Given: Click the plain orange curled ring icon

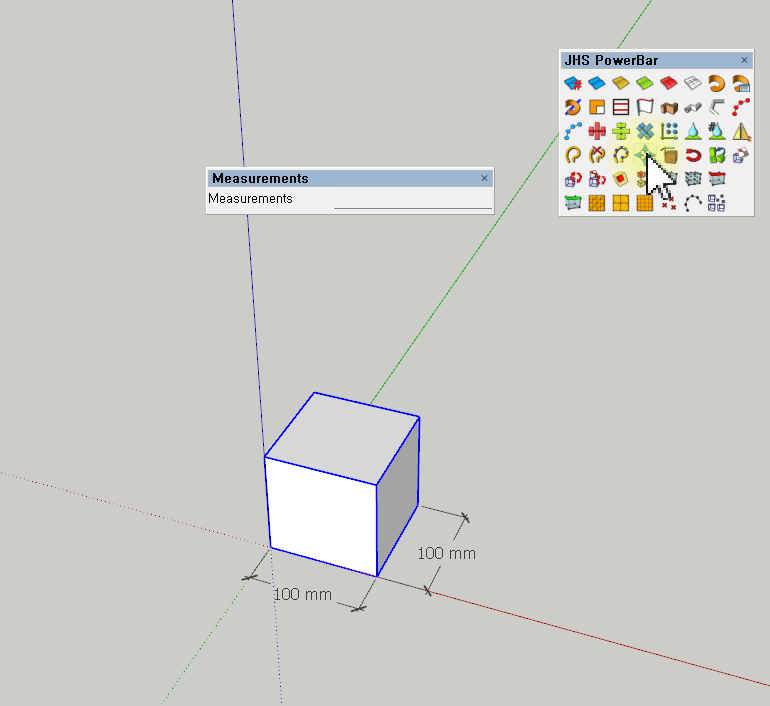Looking at the screenshot, I should point(717,83).
